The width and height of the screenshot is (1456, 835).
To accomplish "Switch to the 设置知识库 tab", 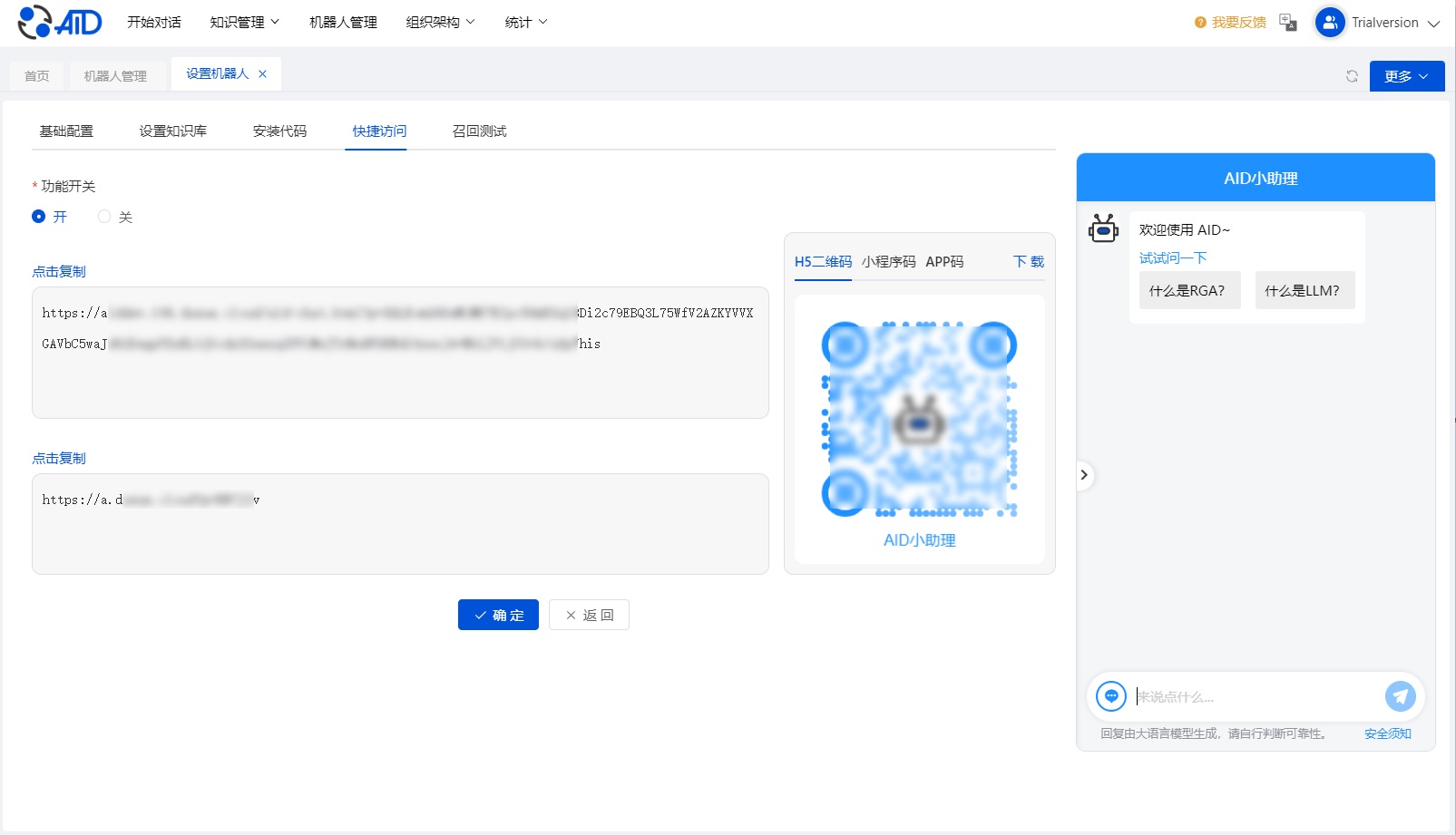I will 173,131.
